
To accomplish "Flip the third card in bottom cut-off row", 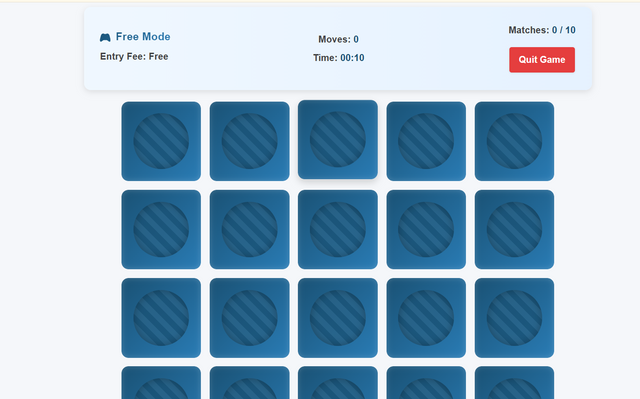I will 338,383.
